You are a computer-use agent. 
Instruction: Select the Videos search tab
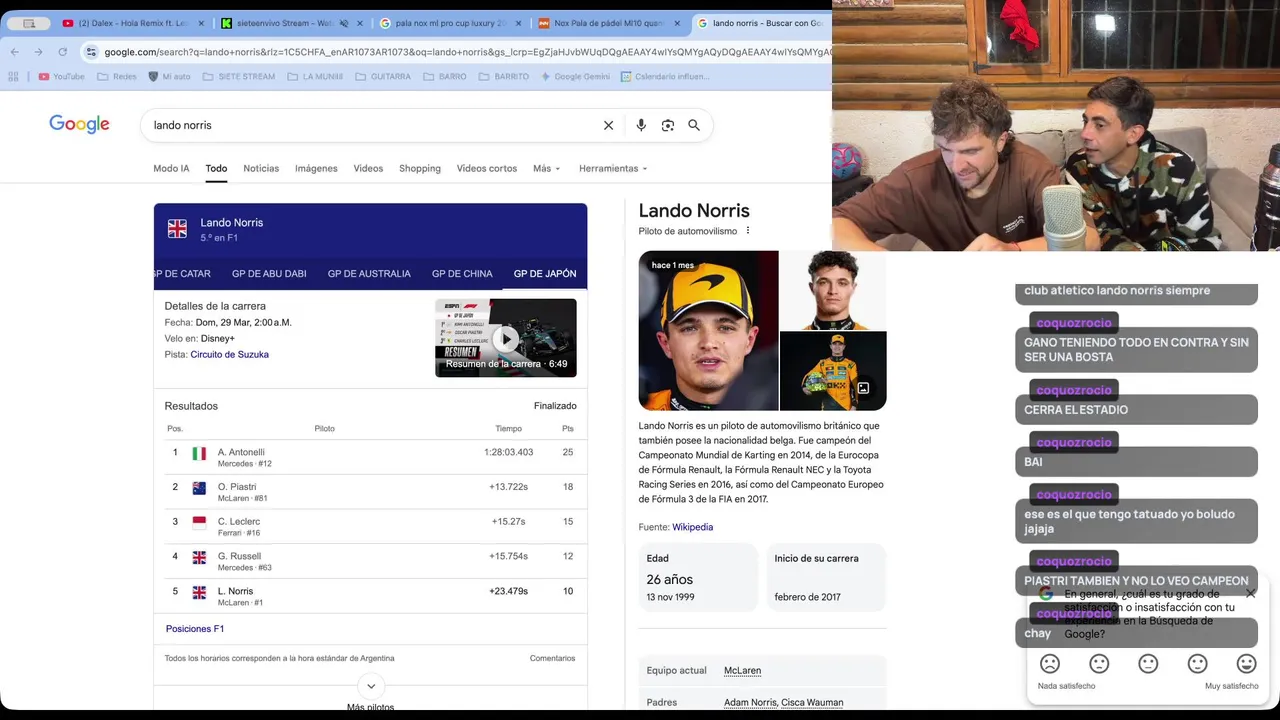tap(368, 168)
